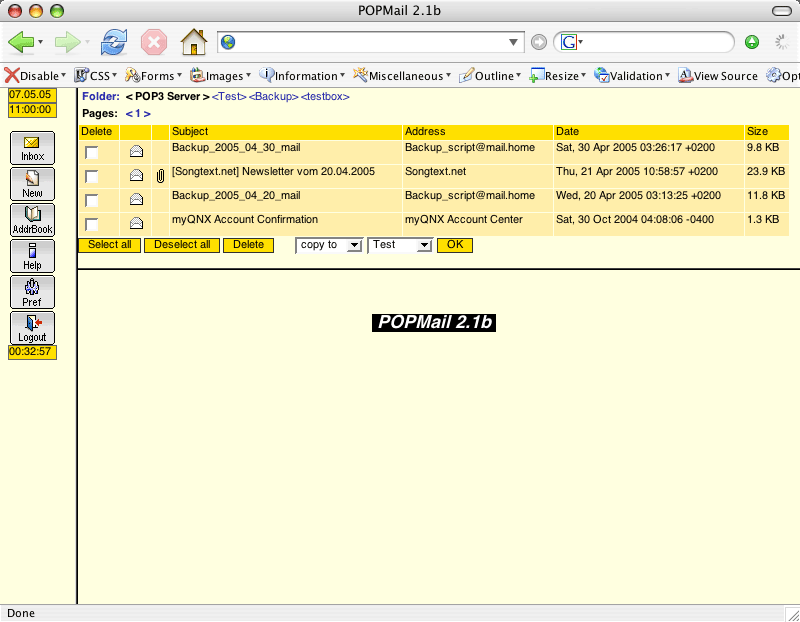This screenshot has width=800, height=622.
Task: Go forward with the light green arrow
Action: point(67,42)
